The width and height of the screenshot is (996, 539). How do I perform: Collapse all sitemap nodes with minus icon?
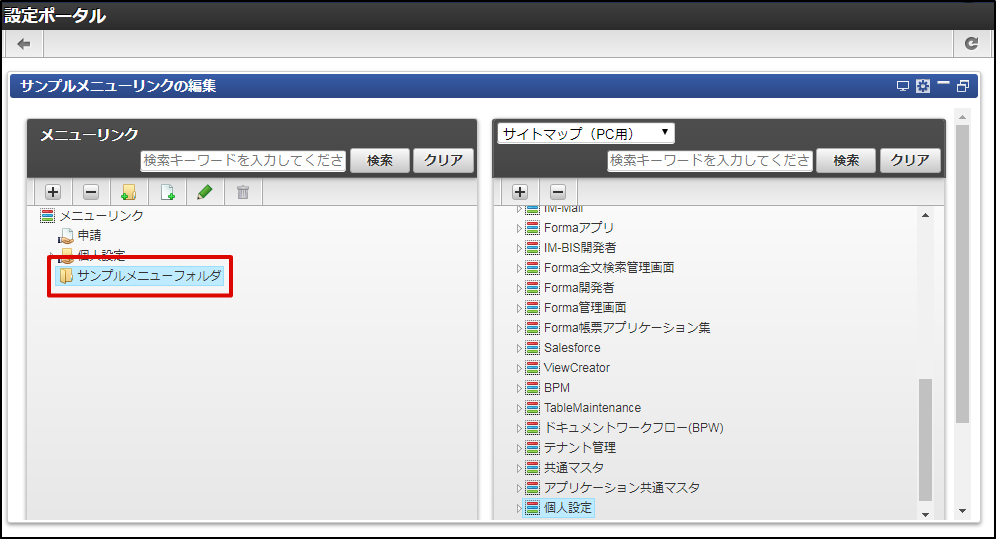tap(558, 192)
